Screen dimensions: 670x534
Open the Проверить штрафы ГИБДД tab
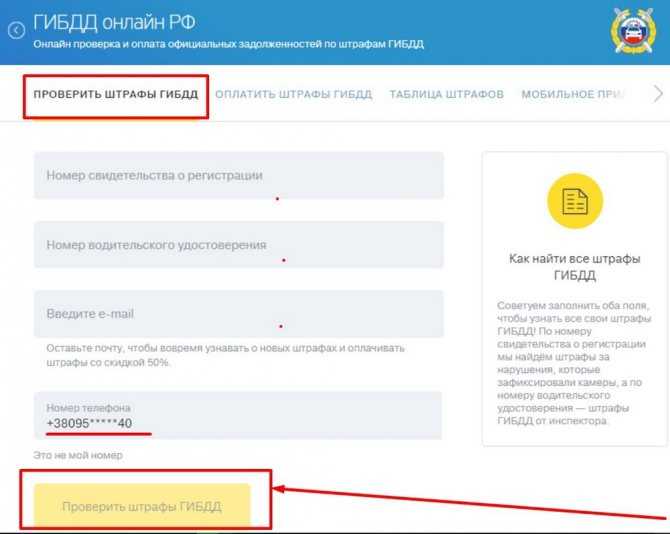(x=116, y=94)
